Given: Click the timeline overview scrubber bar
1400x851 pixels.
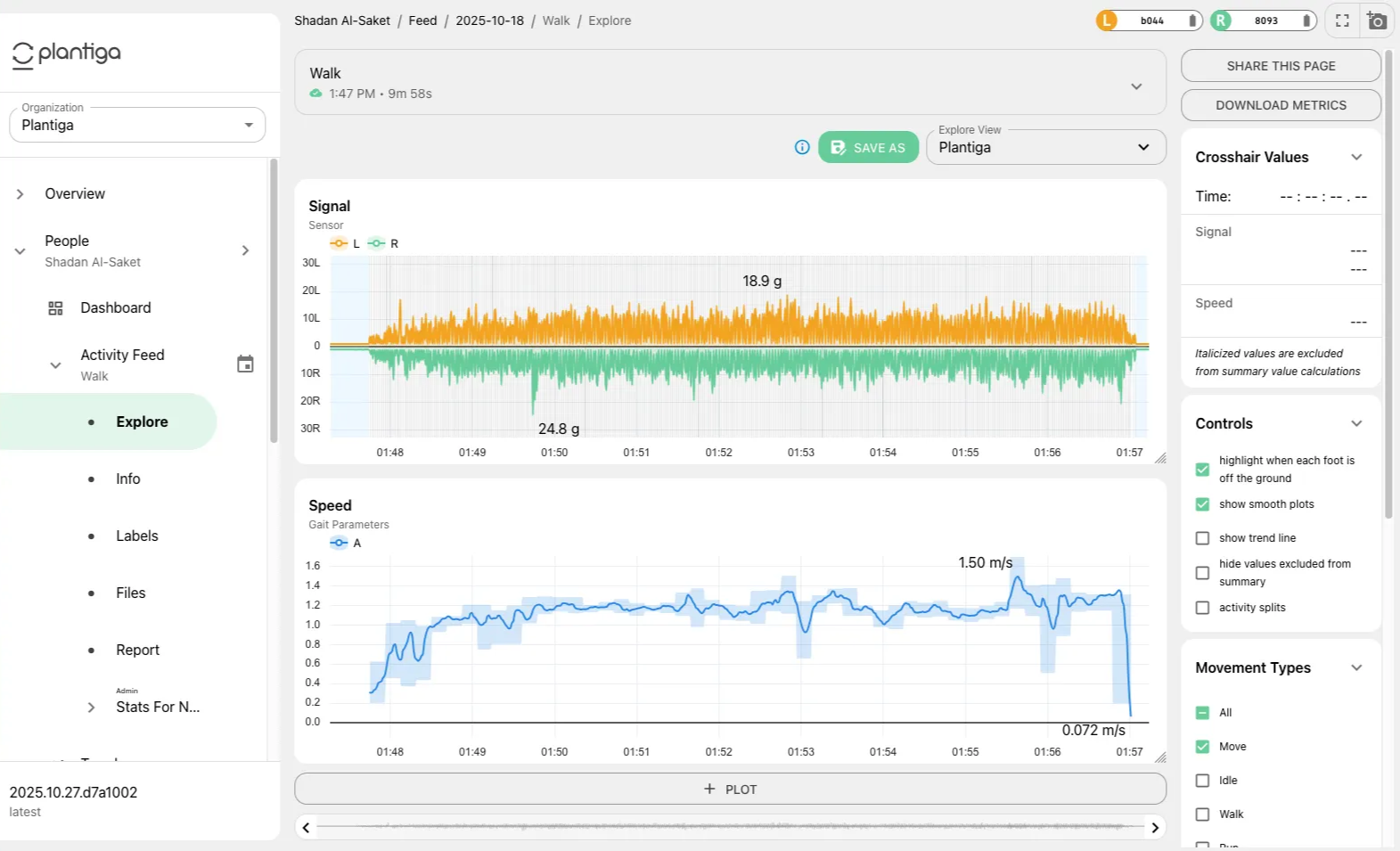Looking at the screenshot, I should (730, 827).
